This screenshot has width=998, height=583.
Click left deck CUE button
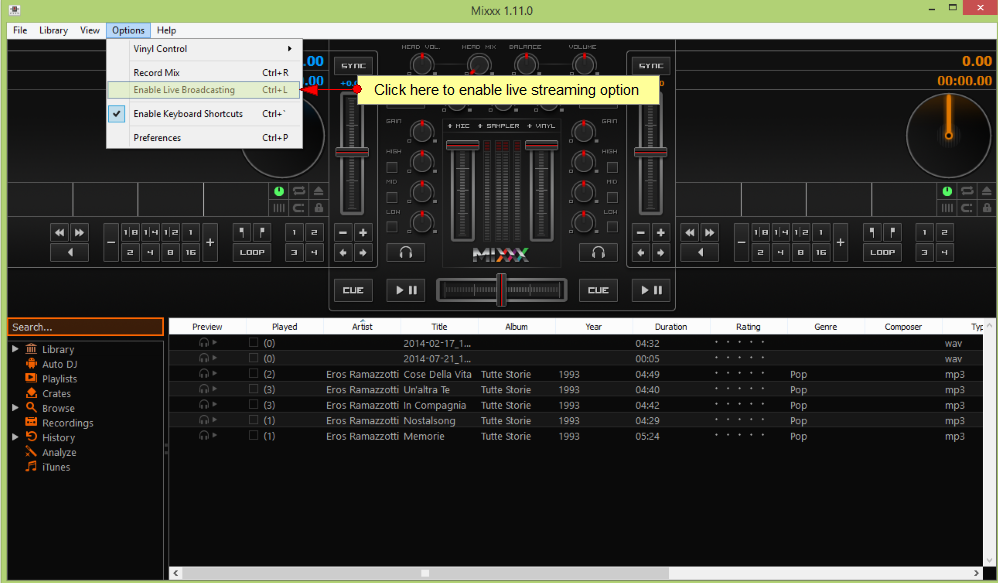click(x=353, y=290)
